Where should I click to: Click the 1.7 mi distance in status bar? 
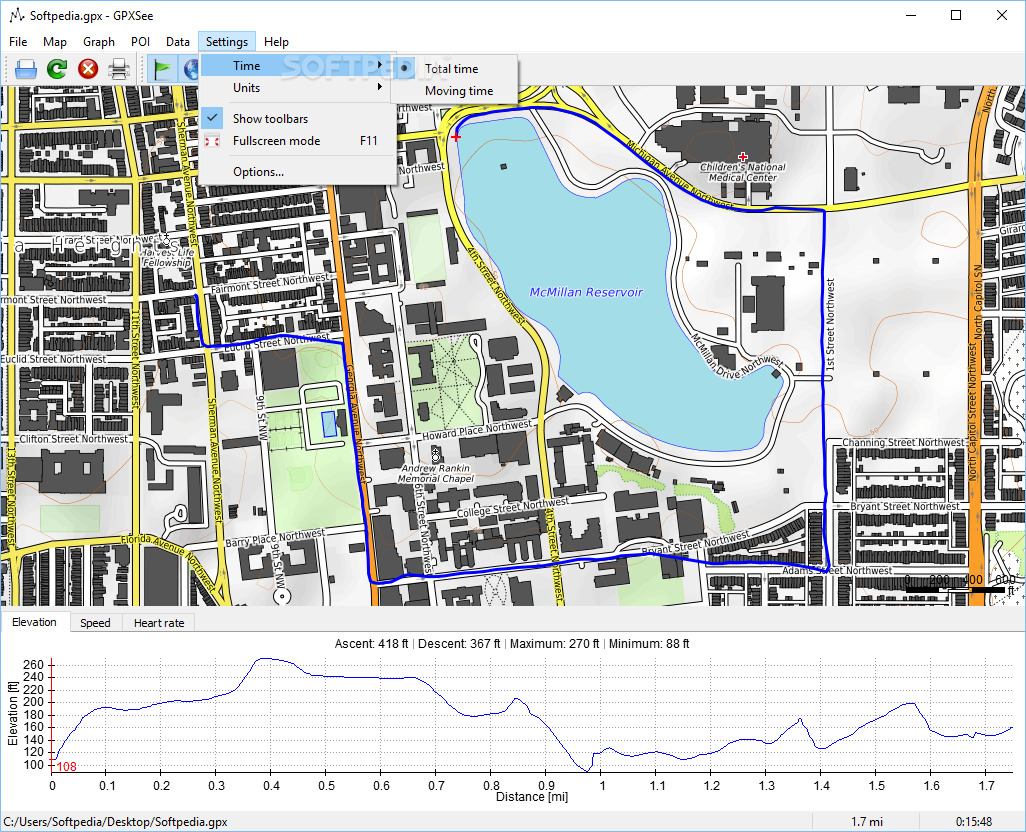click(866, 822)
